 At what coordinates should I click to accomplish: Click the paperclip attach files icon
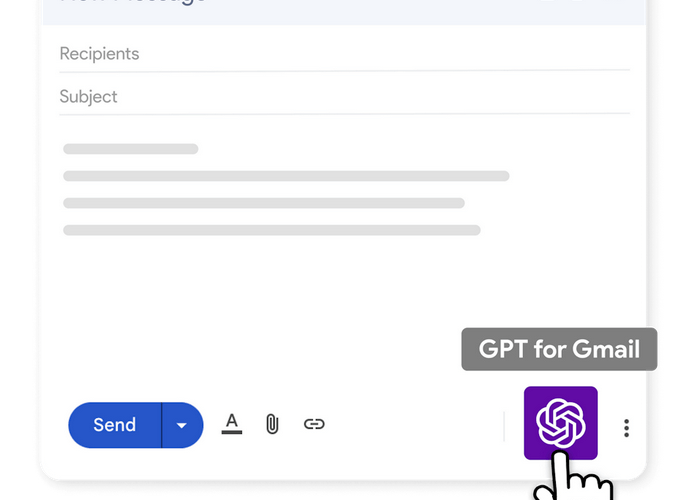pos(271,424)
